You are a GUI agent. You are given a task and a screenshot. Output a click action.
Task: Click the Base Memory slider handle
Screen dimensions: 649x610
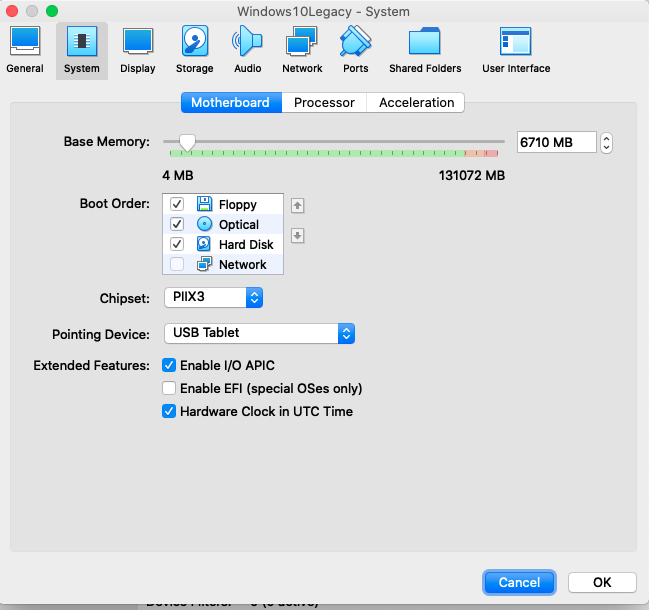coord(187,143)
